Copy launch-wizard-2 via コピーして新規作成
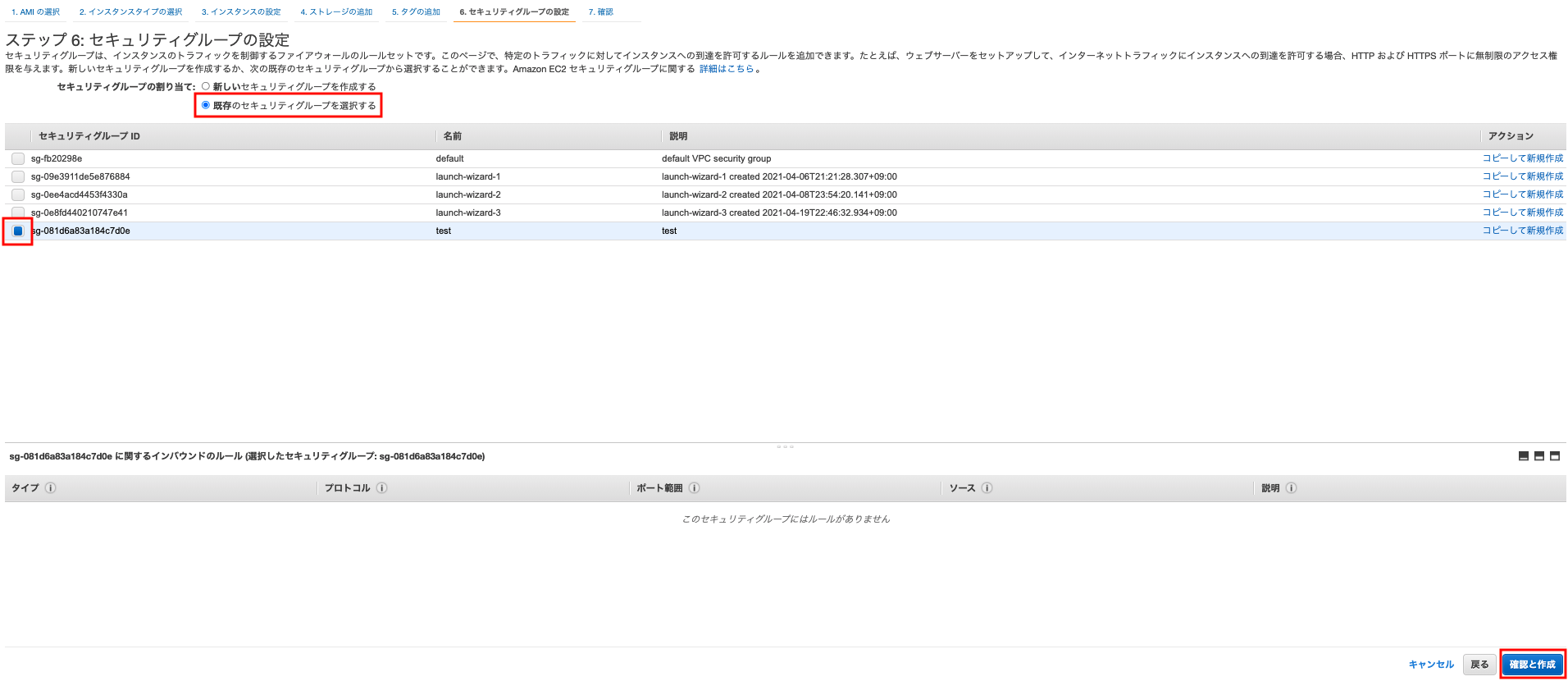Screen dimensions: 1568x681 (1523, 194)
